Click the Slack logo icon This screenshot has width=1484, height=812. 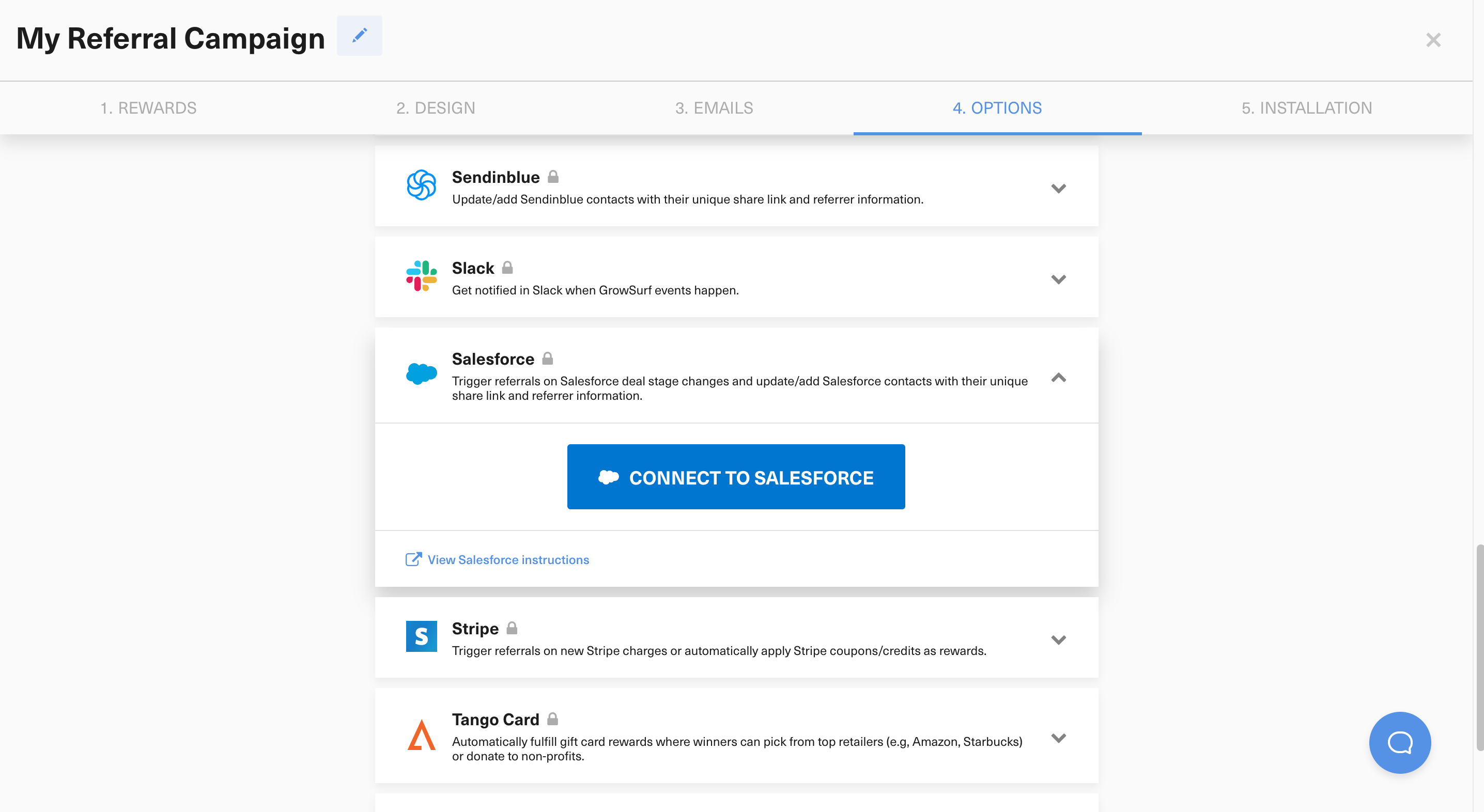421,277
